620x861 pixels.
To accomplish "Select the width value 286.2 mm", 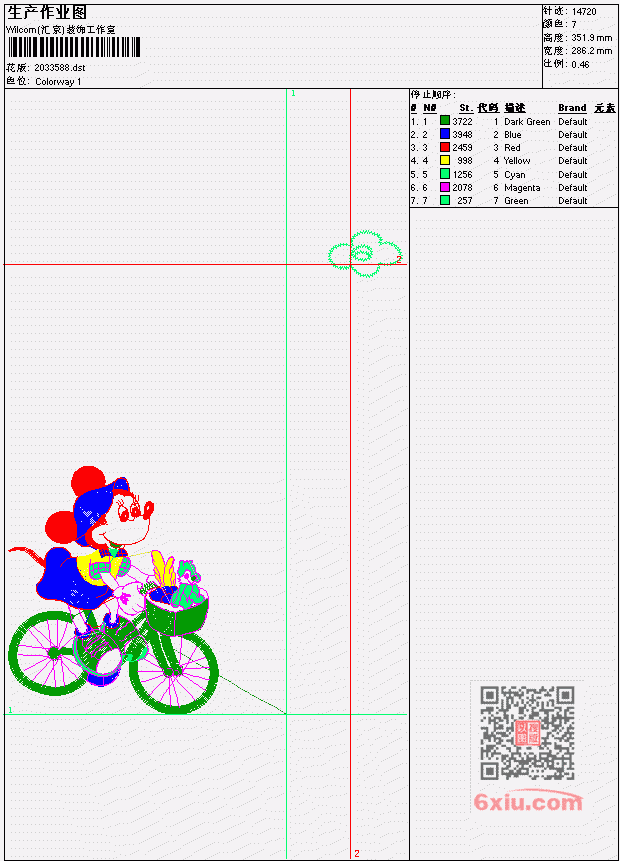I will 591,51.
